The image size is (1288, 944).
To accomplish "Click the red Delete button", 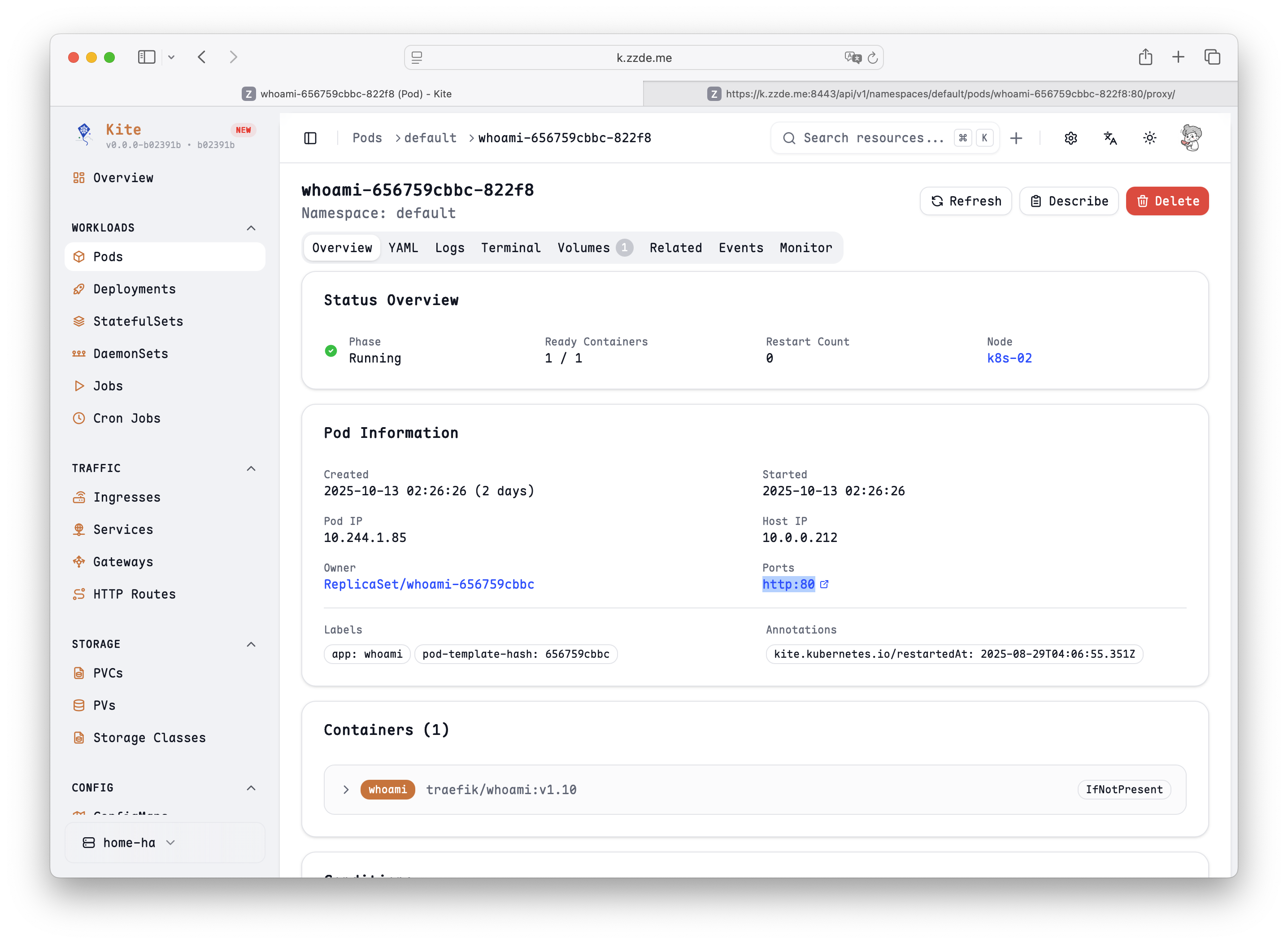I will 1167,201.
